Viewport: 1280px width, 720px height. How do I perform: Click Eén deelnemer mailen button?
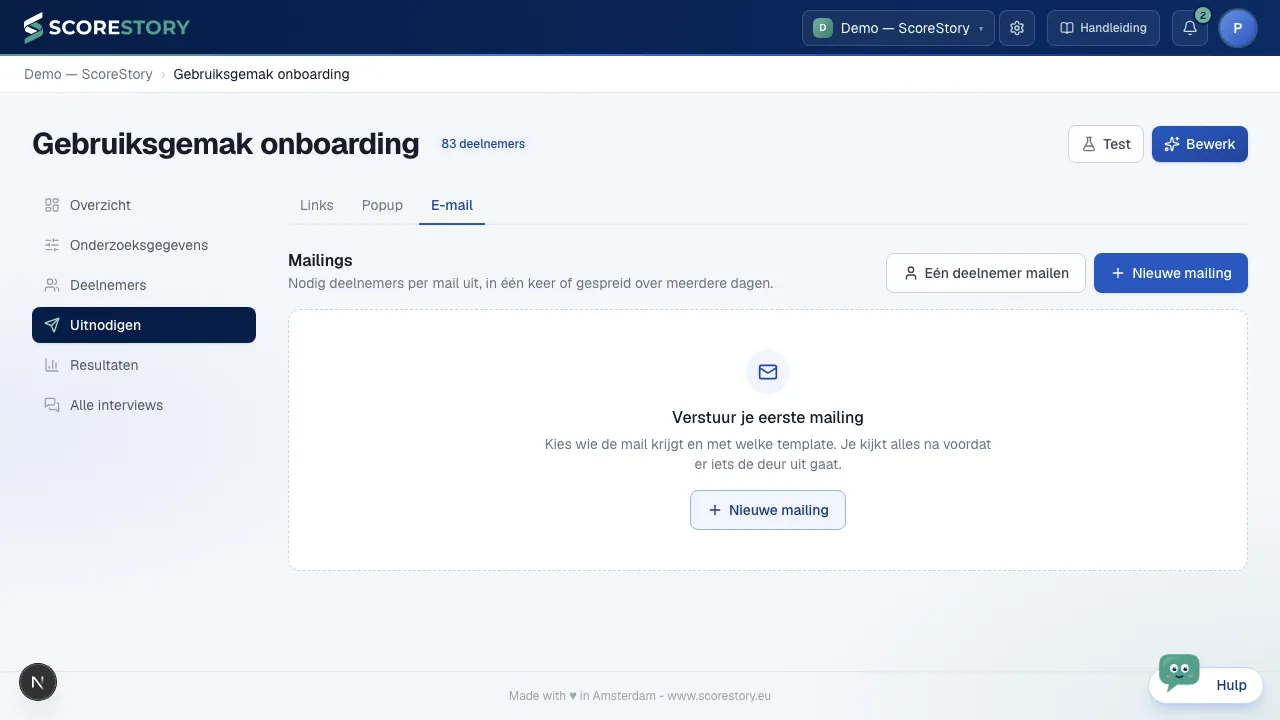(986, 273)
